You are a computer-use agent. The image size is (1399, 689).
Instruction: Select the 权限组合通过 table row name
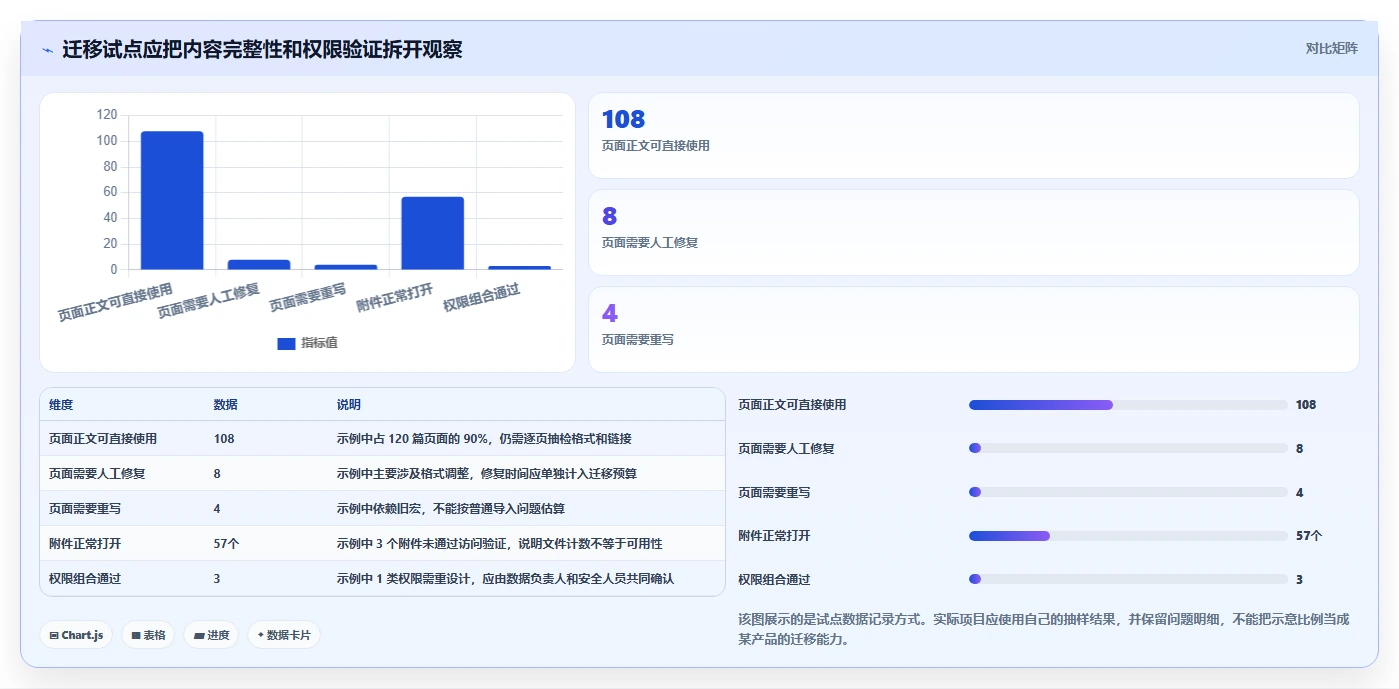tap(85, 578)
